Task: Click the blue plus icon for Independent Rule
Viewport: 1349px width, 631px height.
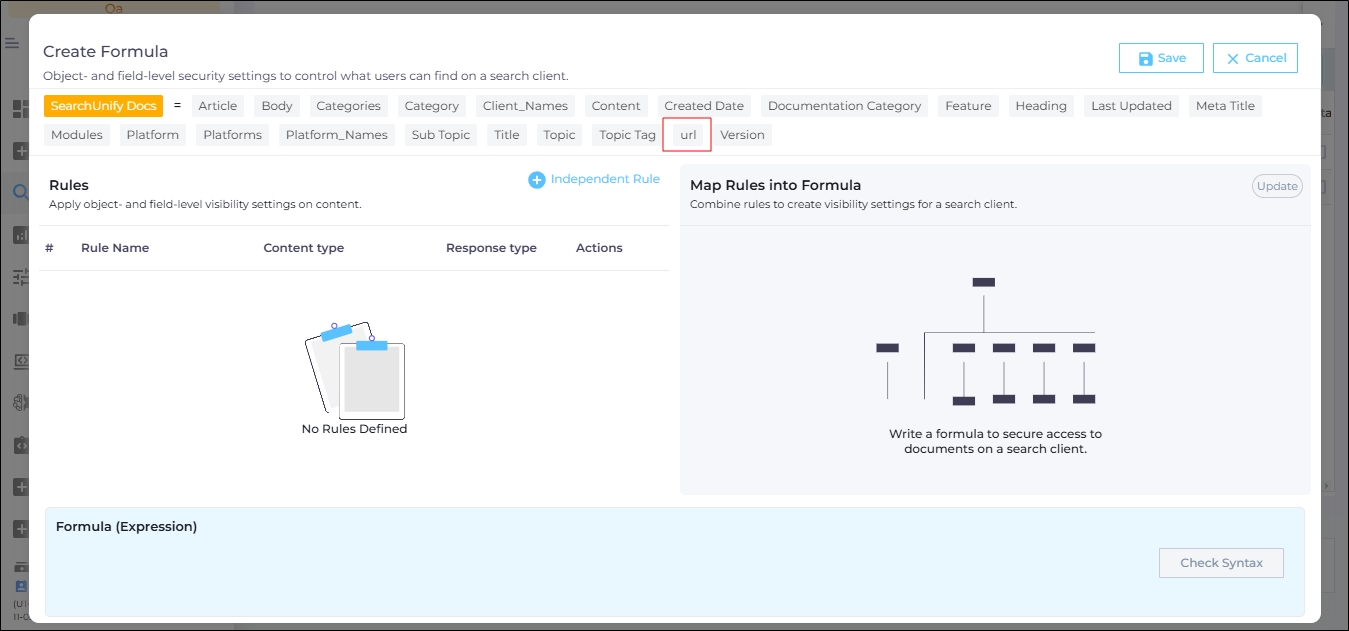Action: tap(537, 180)
